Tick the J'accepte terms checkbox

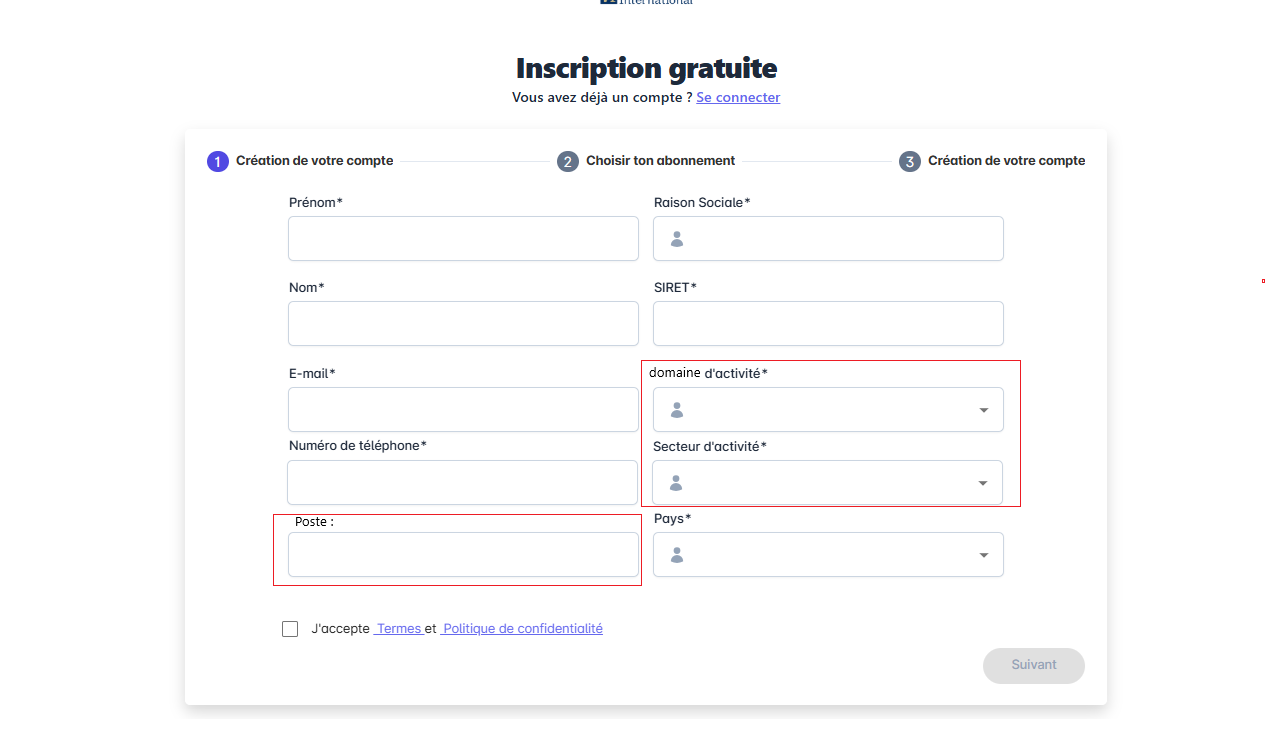coord(290,629)
